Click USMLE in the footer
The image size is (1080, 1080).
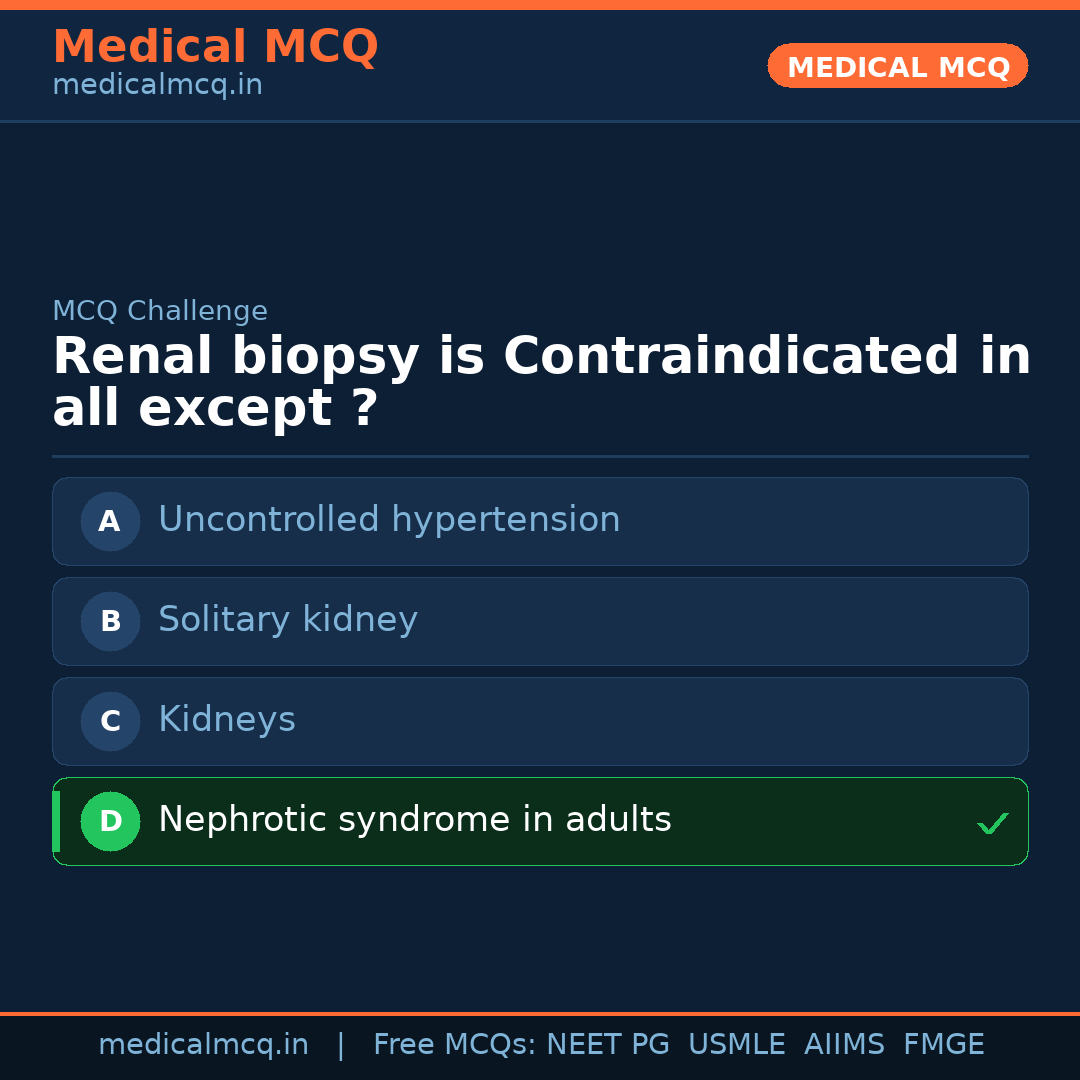736,1045
